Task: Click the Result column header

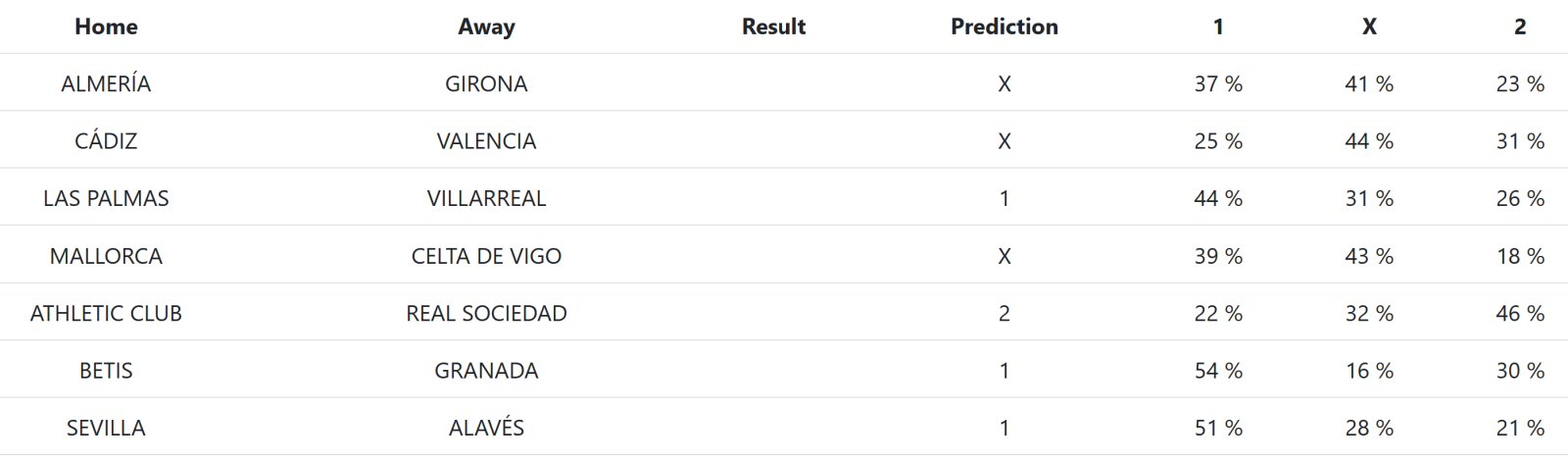Action: (773, 26)
